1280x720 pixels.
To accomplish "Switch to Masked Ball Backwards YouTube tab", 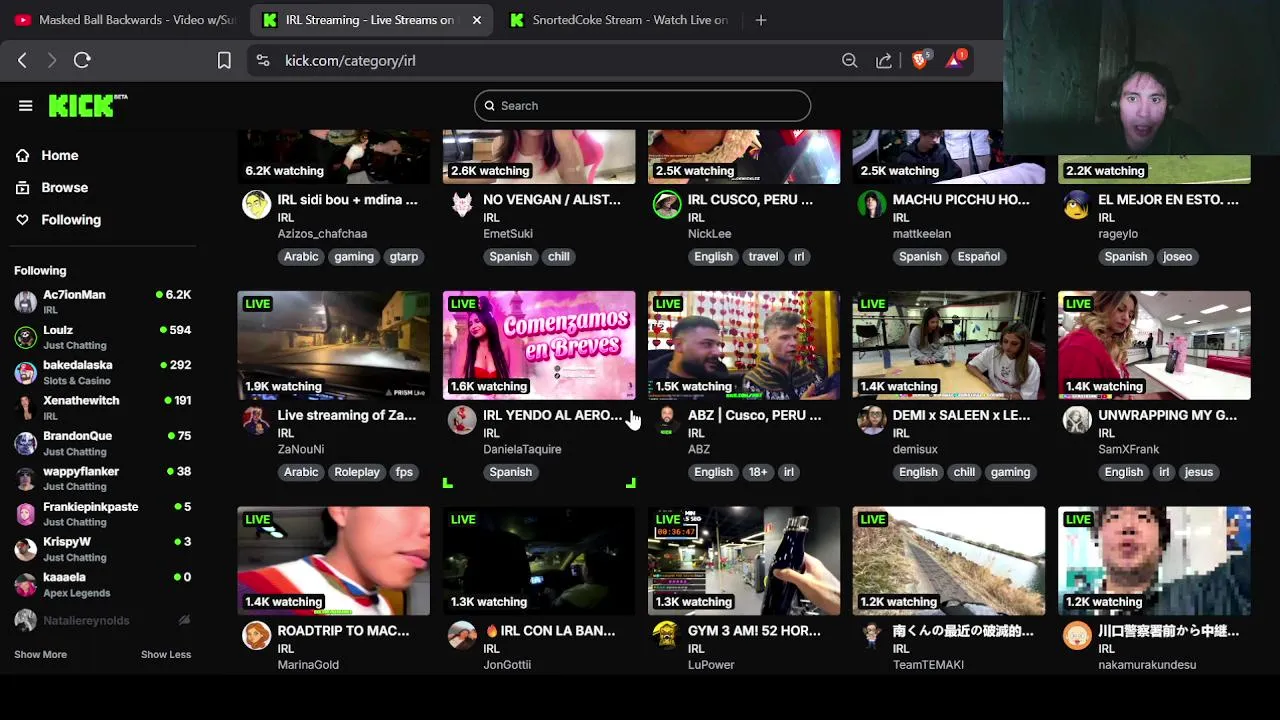I will 125,20.
